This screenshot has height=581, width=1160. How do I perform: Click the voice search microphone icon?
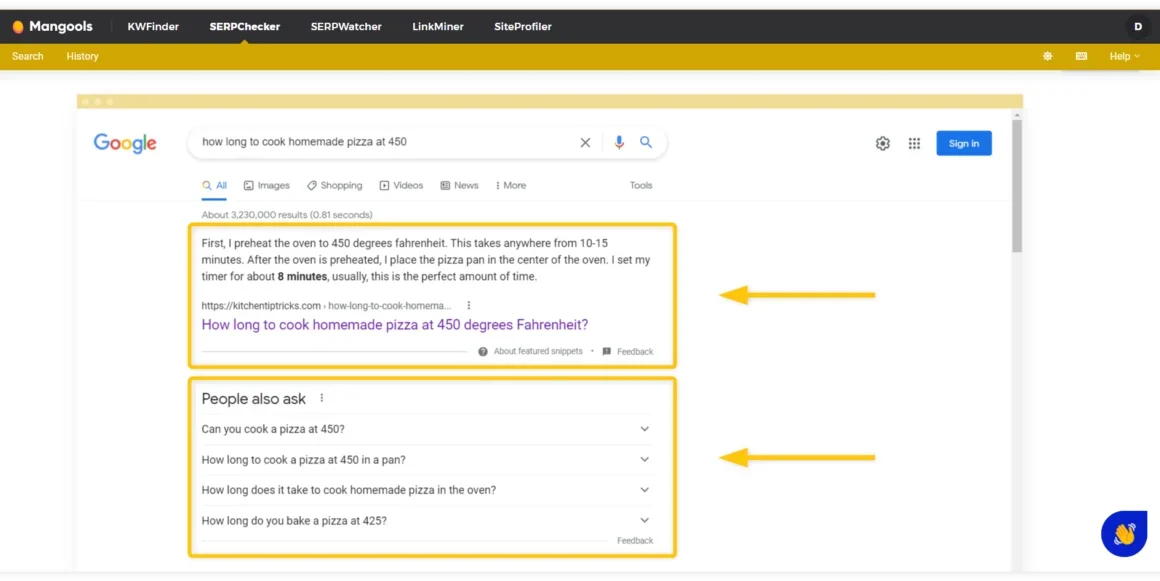[x=619, y=142]
